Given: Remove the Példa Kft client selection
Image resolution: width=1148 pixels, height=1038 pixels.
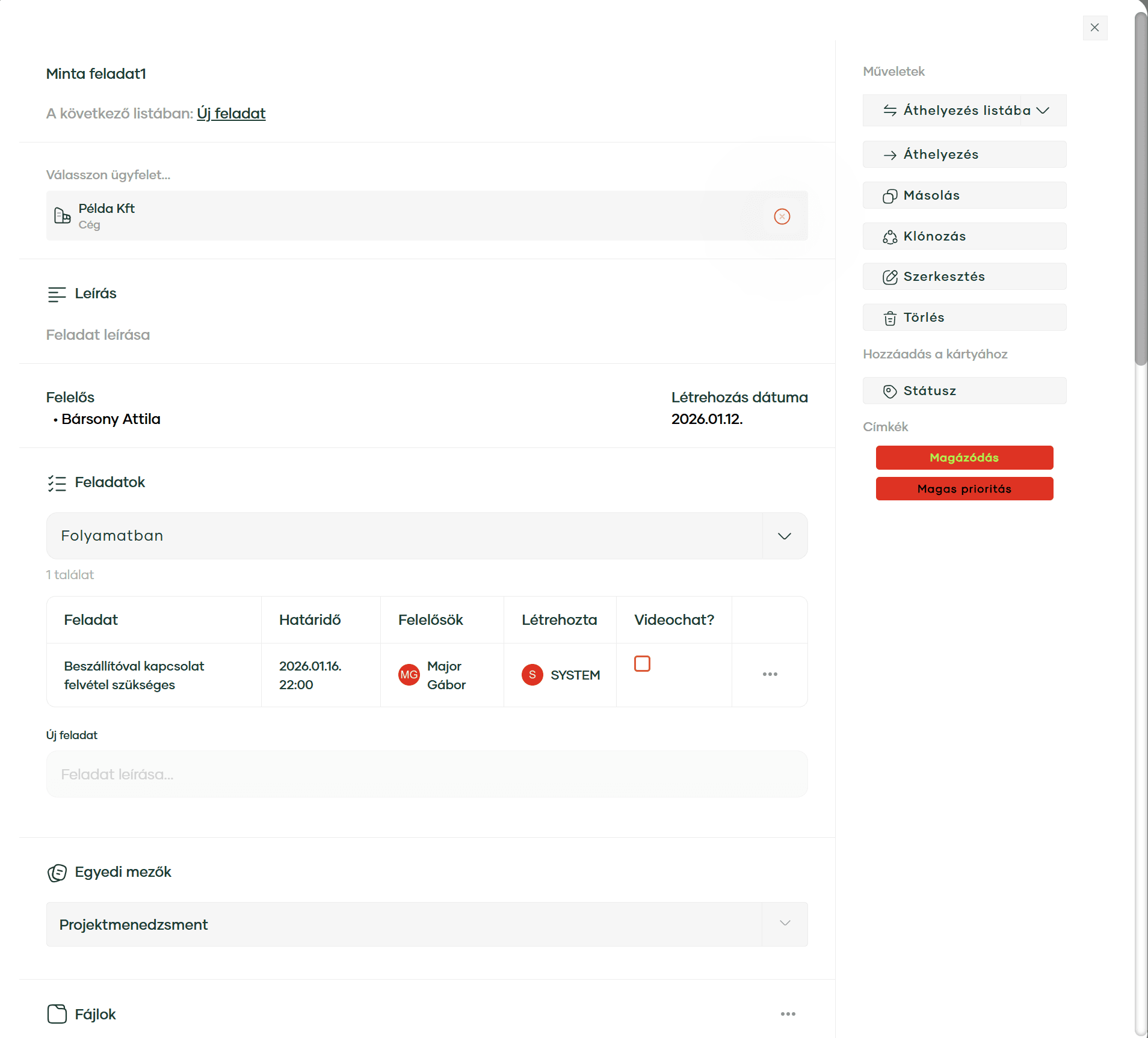Looking at the screenshot, I should 782,217.
